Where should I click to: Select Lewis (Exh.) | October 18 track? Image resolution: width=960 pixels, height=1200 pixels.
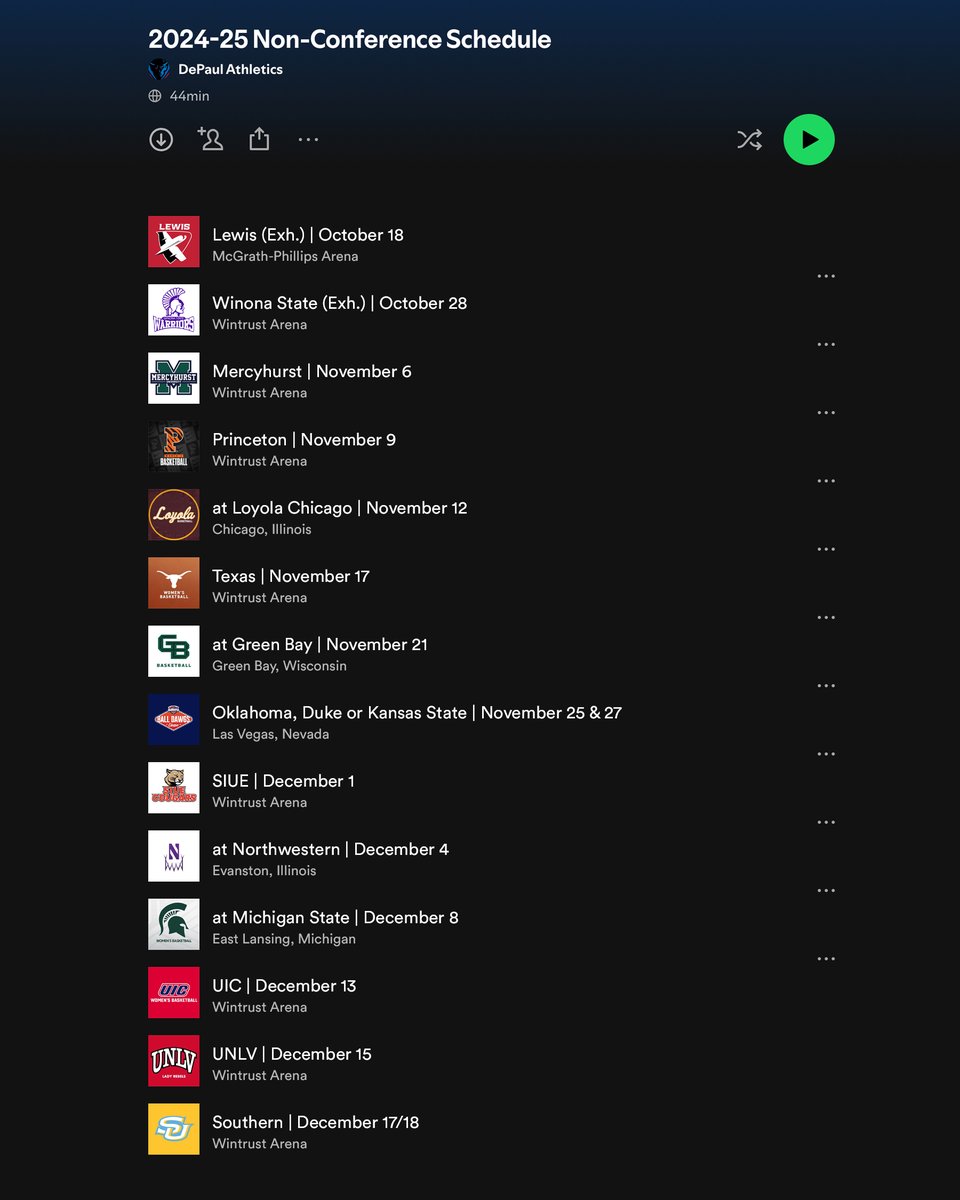(x=308, y=235)
